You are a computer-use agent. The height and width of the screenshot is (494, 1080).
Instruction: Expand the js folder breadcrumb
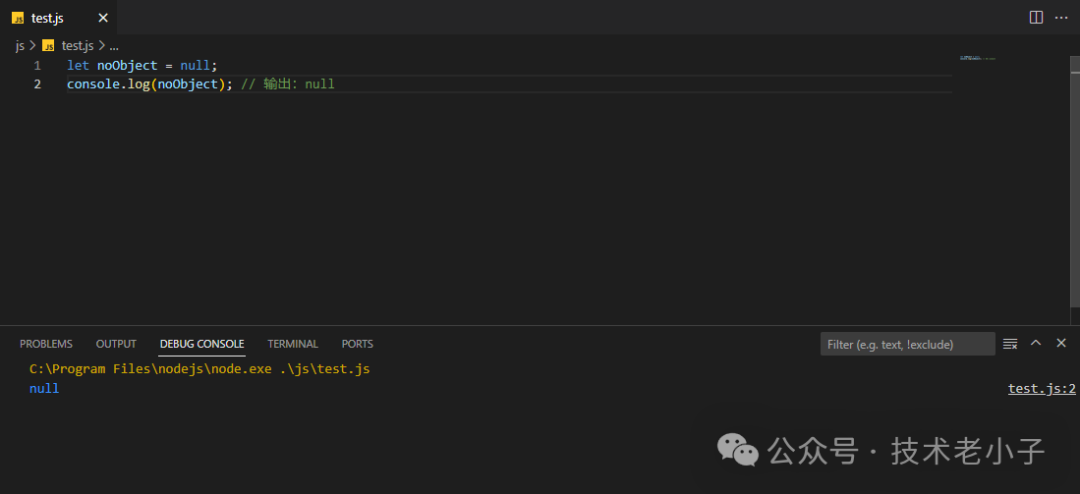coord(19,46)
